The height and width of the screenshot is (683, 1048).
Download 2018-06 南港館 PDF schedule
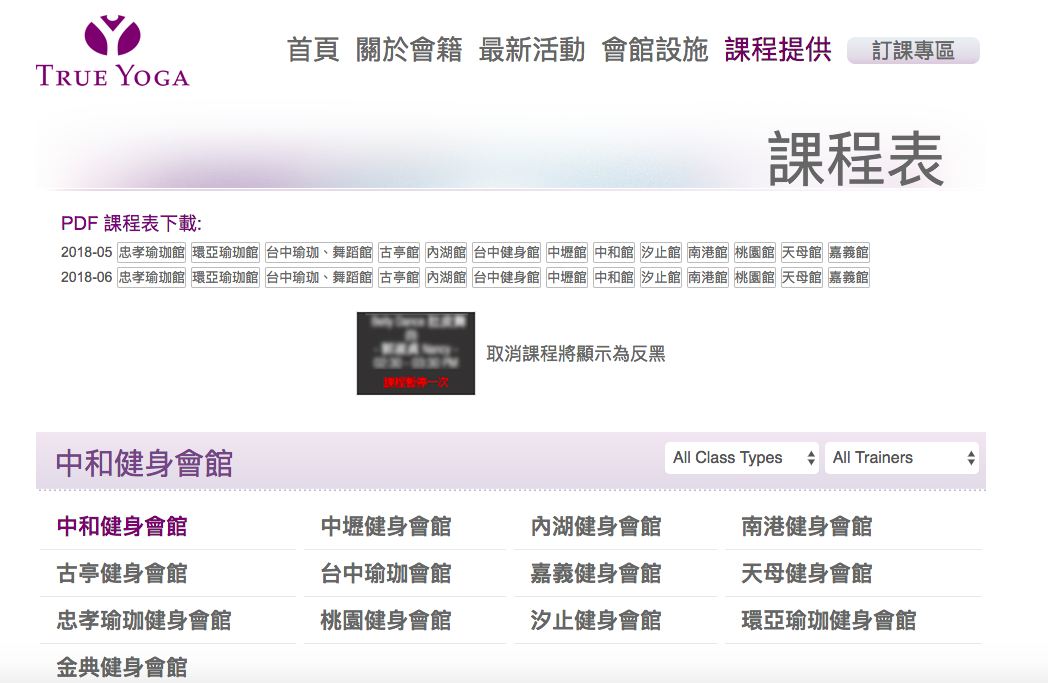707,277
